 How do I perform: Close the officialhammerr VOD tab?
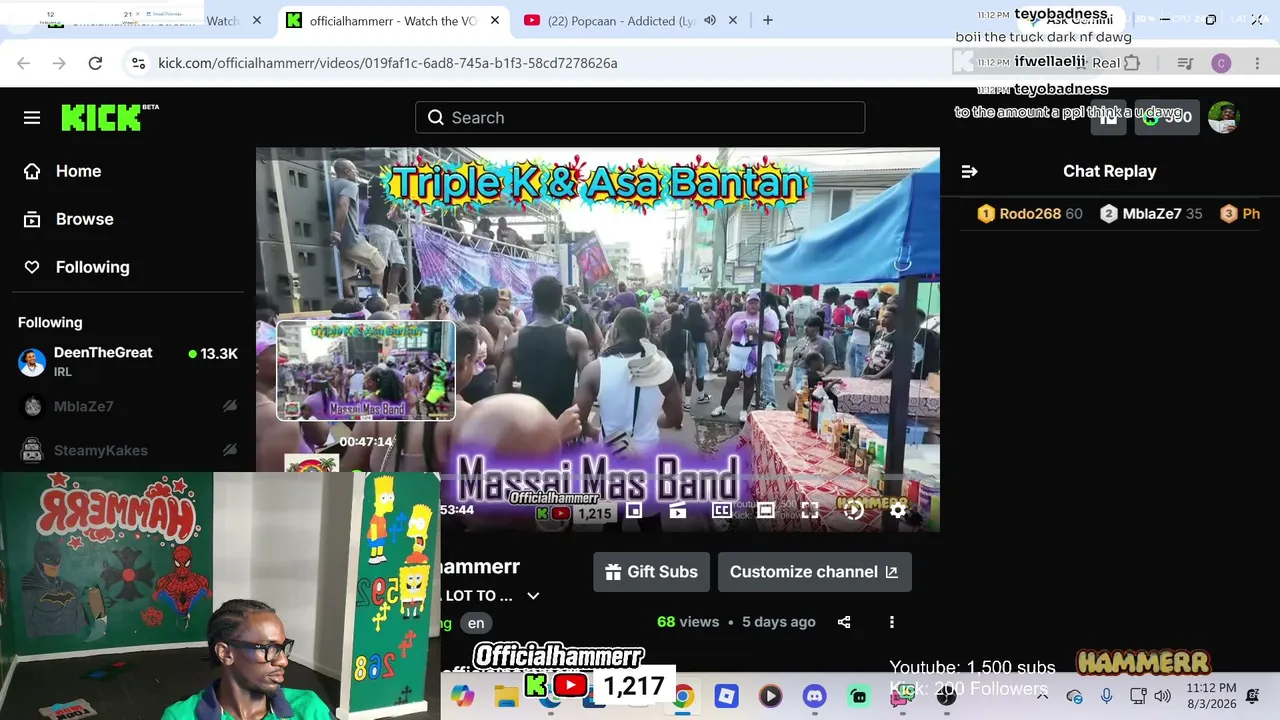pyautogui.click(x=494, y=20)
